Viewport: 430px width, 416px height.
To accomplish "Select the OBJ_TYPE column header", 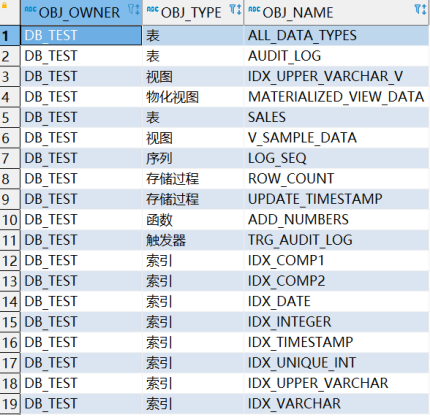I will point(193,12).
